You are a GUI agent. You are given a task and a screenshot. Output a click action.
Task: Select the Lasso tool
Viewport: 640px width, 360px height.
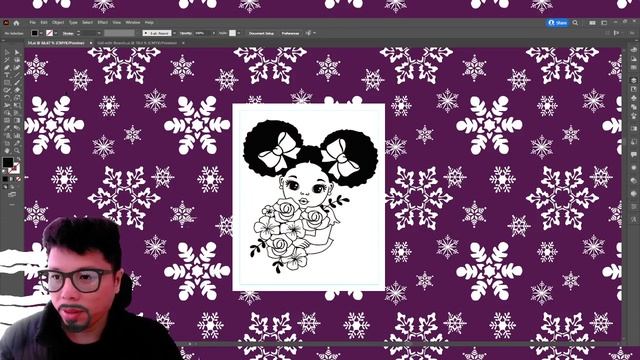17,60
